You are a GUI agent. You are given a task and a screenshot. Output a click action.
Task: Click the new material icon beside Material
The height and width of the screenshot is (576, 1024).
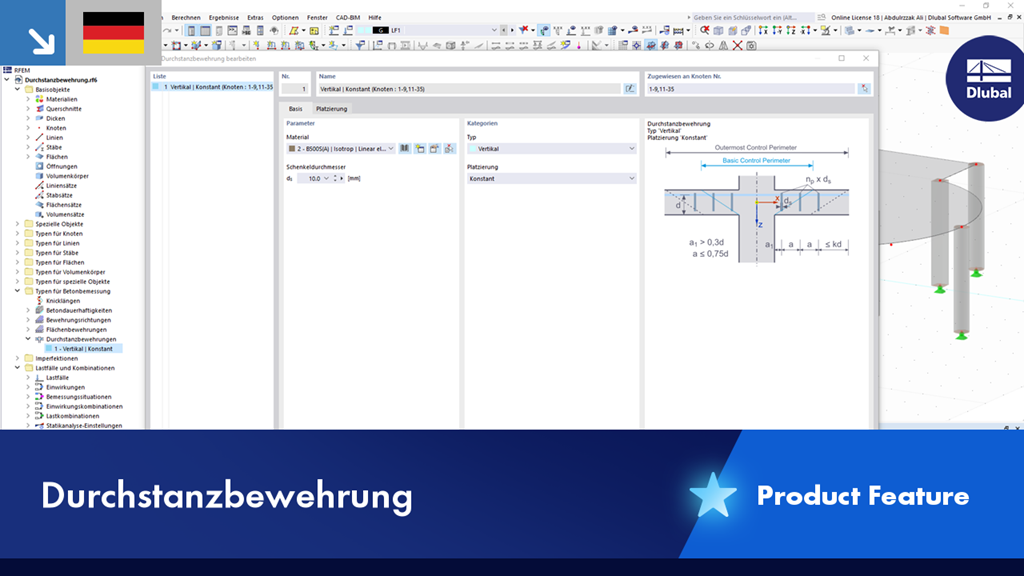[420, 149]
